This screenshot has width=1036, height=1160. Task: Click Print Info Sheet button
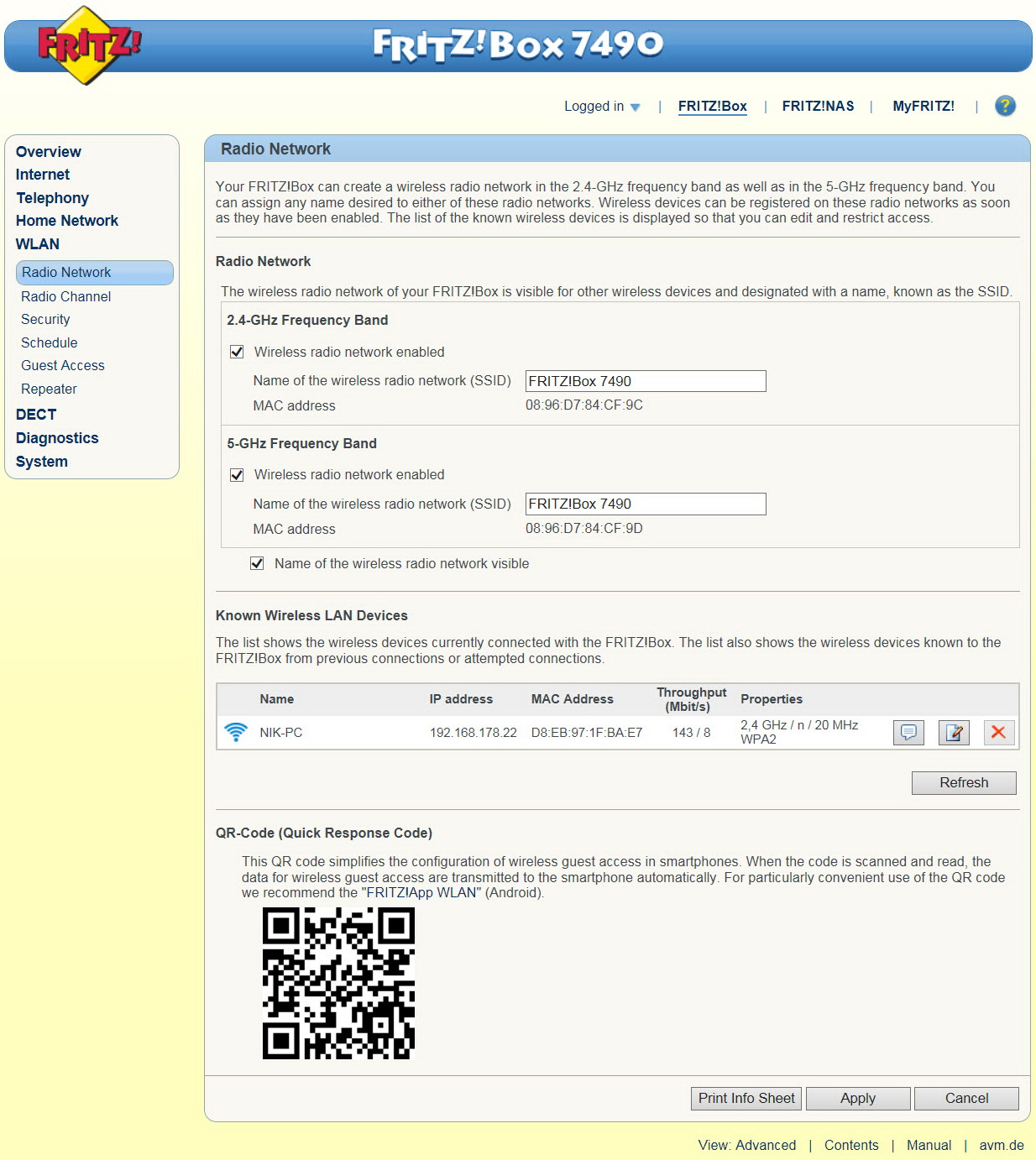pos(746,1099)
